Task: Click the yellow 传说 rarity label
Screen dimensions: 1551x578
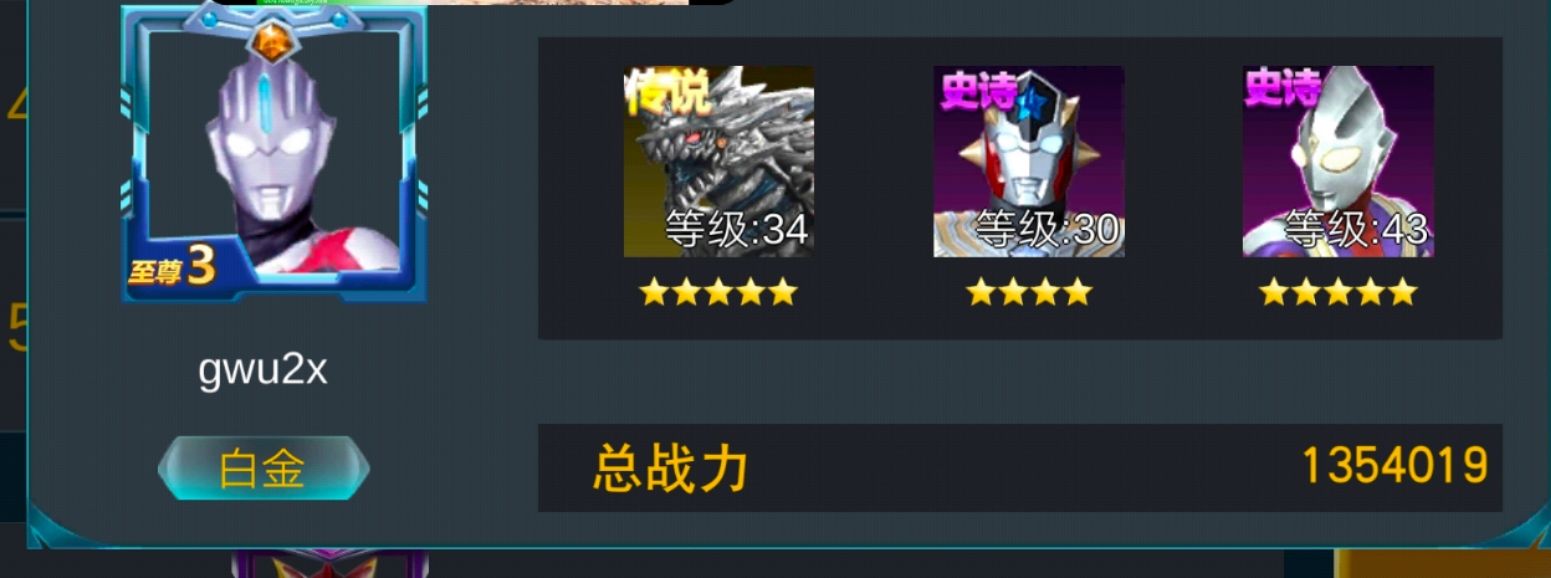Action: (667, 91)
